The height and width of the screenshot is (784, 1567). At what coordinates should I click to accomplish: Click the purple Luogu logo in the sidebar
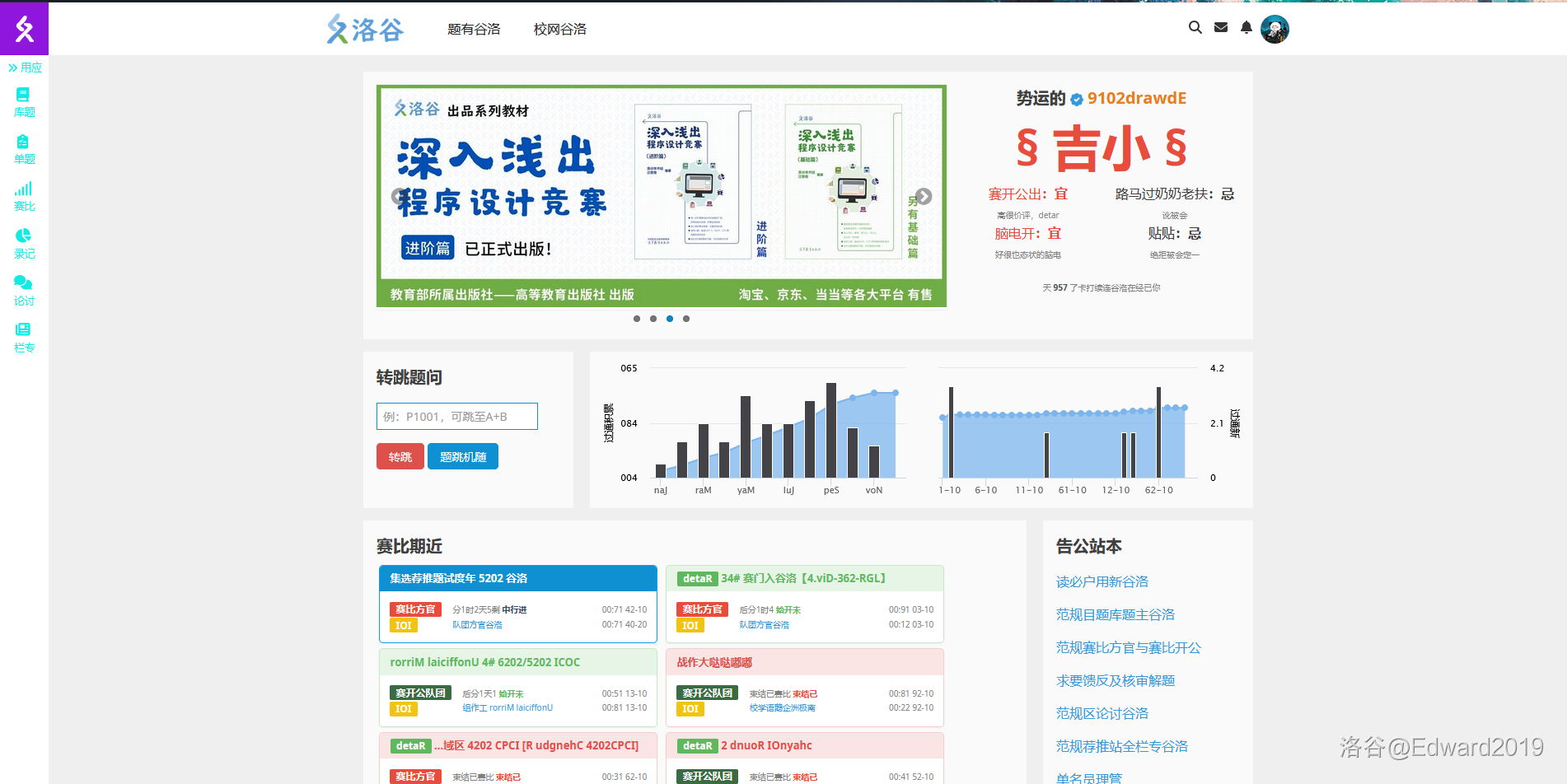point(24,29)
